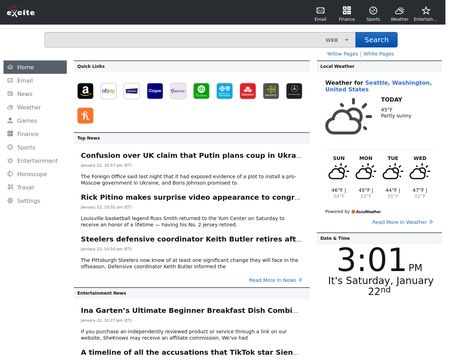Open the purple quick link next to eBay
The width and height of the screenshot is (450, 360).
pos(132,91)
